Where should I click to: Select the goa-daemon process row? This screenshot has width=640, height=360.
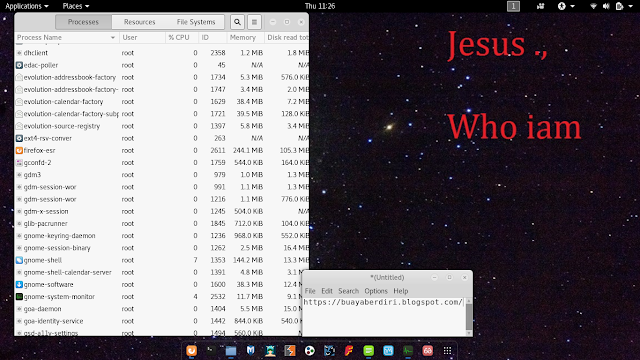click(158, 309)
